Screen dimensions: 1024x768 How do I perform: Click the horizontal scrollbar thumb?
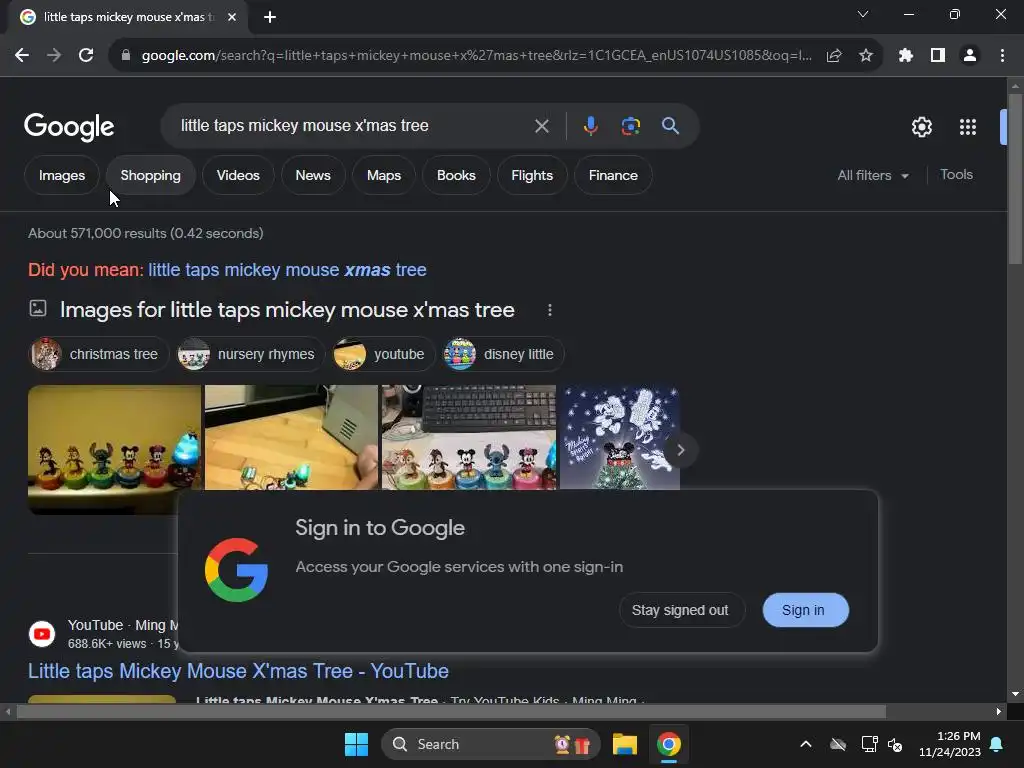[451, 712]
